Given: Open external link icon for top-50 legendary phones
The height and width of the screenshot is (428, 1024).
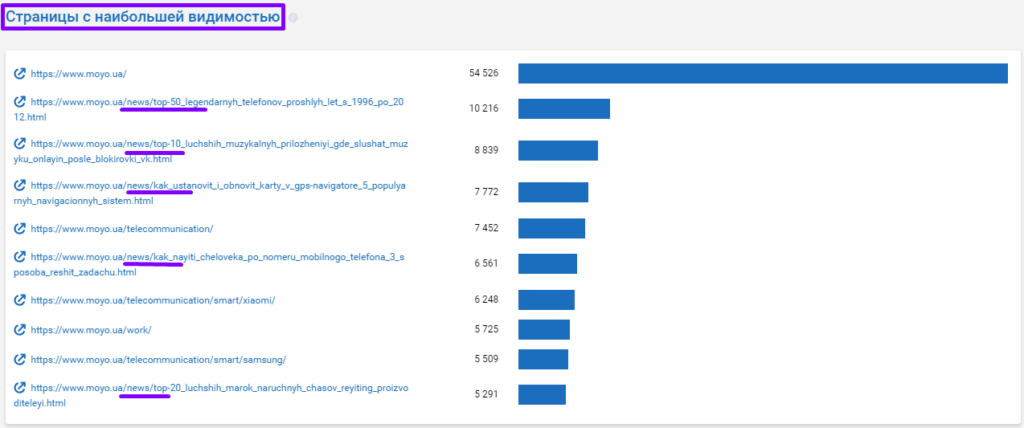Looking at the screenshot, I should 19,101.
